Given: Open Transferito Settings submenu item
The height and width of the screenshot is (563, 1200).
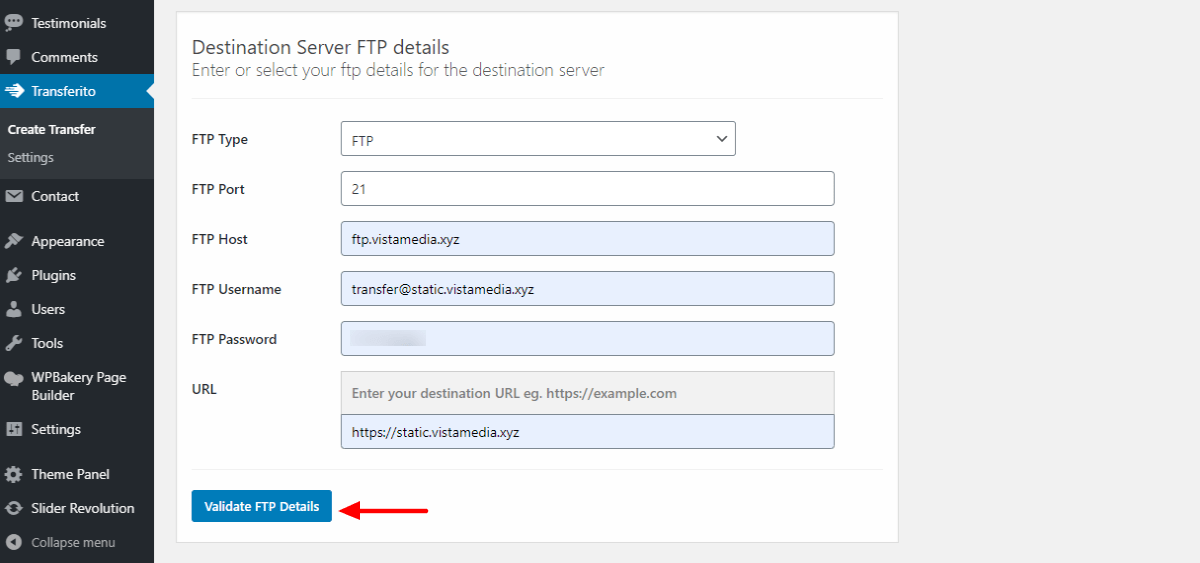Looking at the screenshot, I should click(30, 157).
